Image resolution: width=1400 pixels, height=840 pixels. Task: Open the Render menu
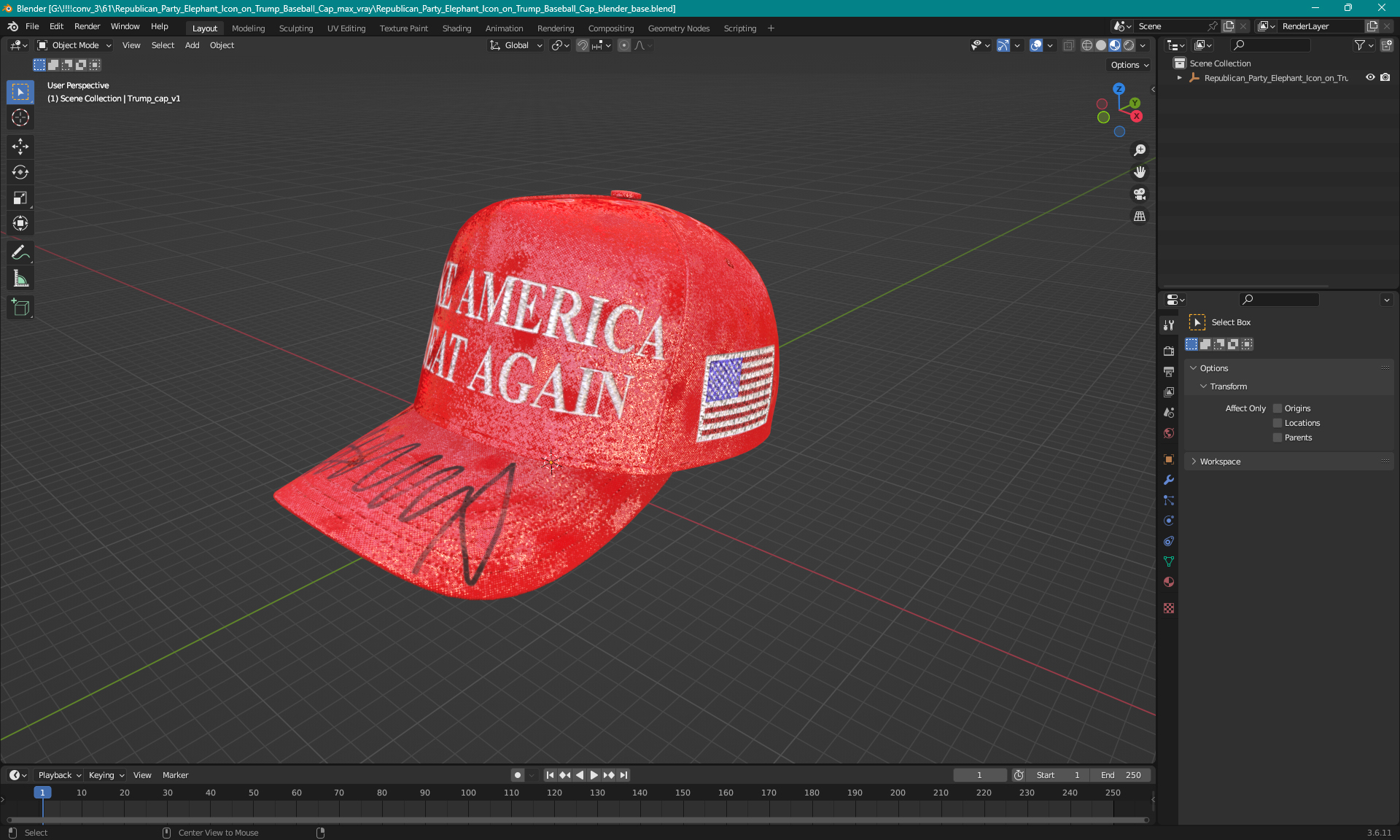87,26
